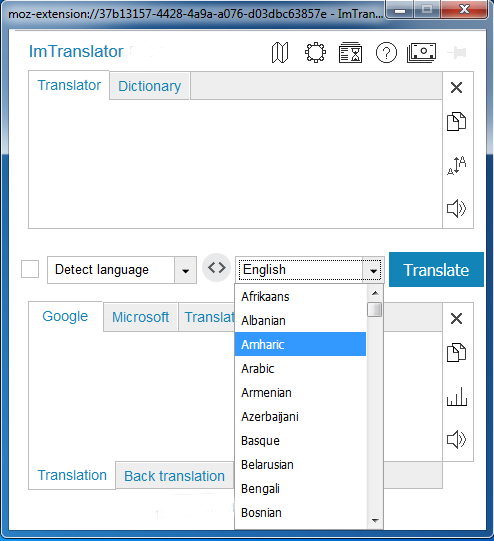Open the bar chart compare icon
Viewport: 494px width, 541px height.
pyautogui.click(x=457, y=396)
